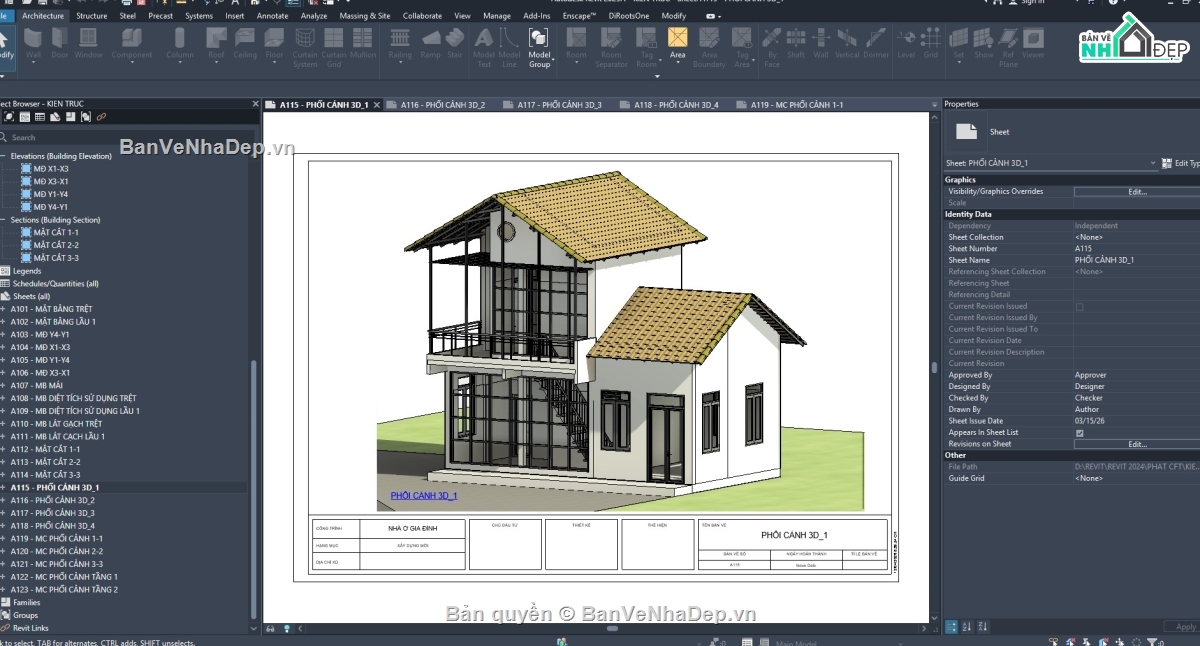Click the drawing area horizontal scrollbar
This screenshot has width=1200, height=646.
(x=613, y=629)
